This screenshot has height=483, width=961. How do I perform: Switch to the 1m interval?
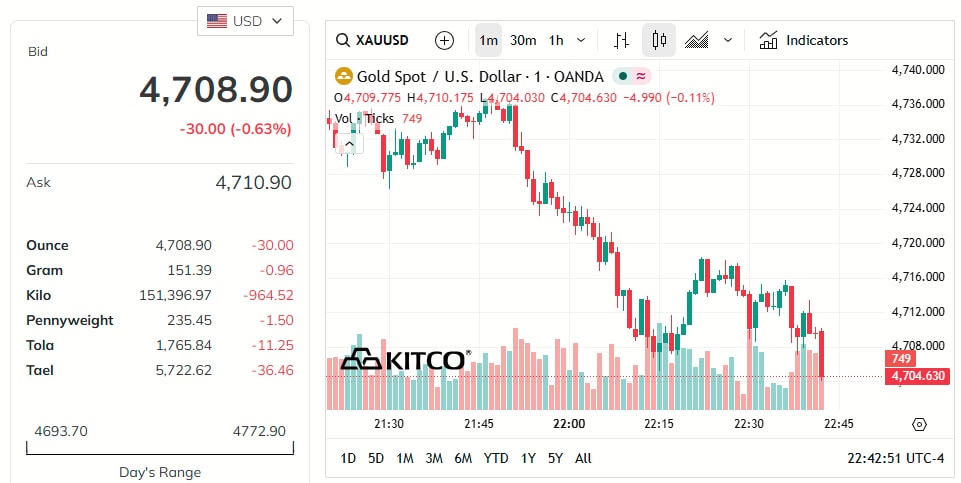coord(488,41)
